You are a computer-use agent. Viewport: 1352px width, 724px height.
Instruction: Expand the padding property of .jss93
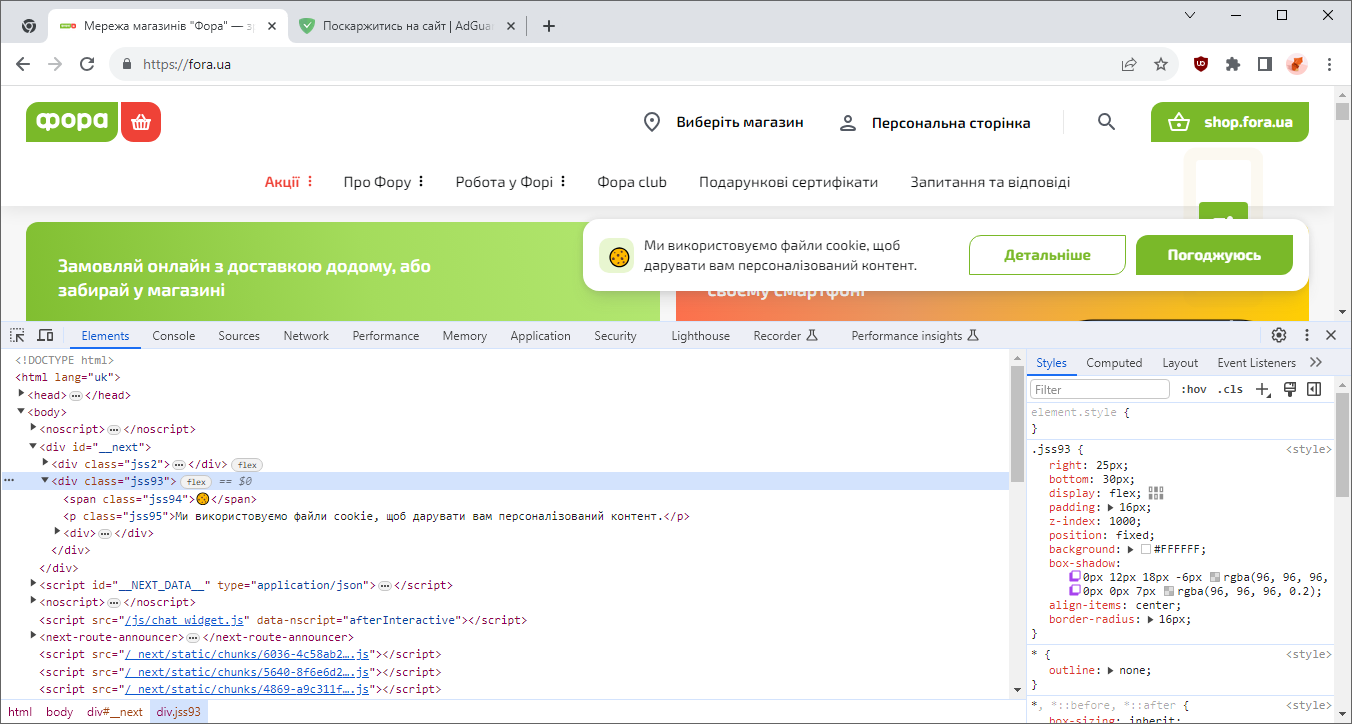(1110, 506)
